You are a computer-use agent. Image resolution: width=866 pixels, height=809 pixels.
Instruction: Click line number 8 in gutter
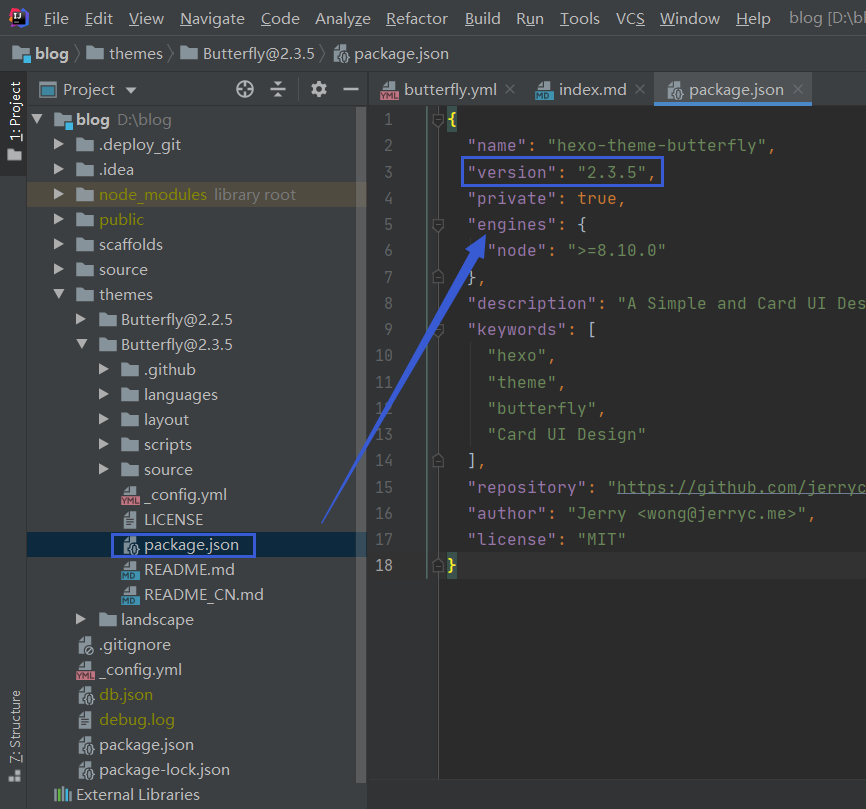388,303
